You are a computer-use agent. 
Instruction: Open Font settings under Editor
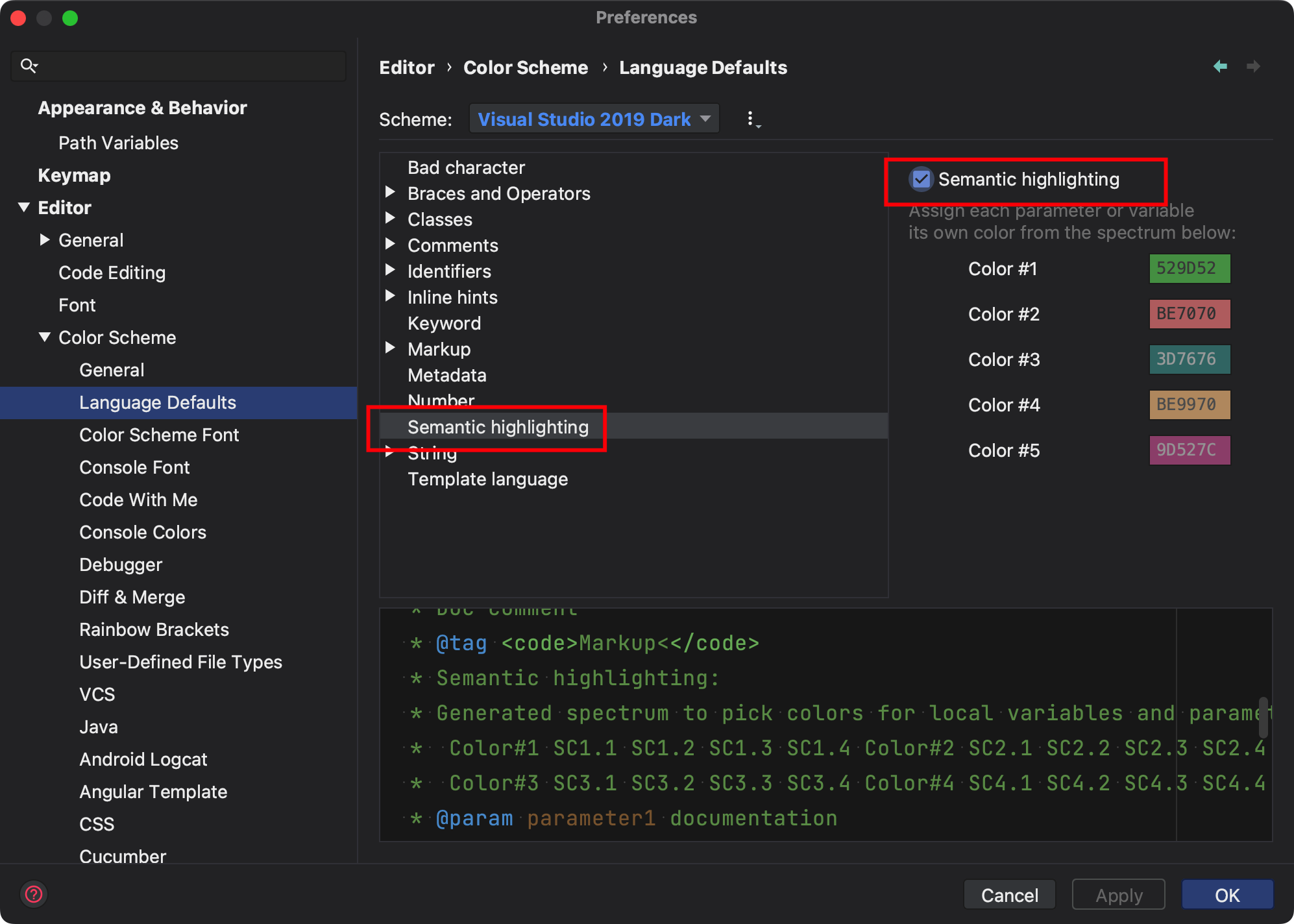77,305
